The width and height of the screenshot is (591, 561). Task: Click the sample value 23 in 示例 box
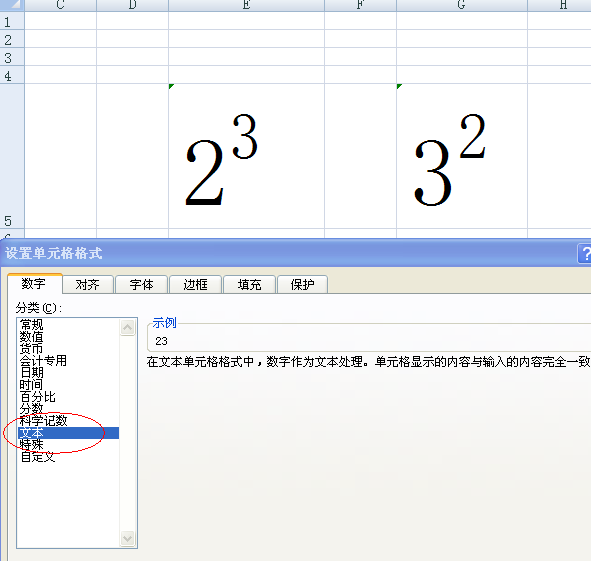[x=161, y=341]
